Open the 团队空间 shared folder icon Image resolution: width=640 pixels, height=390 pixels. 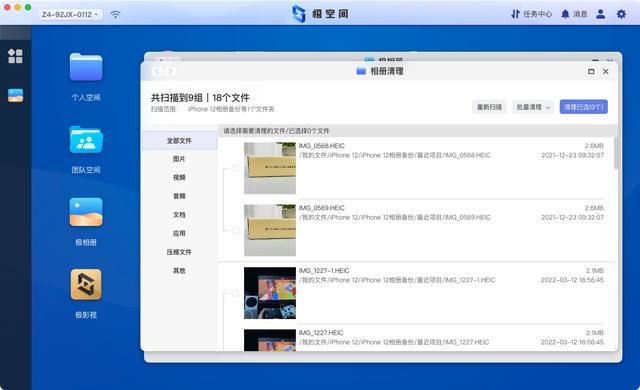click(x=86, y=140)
